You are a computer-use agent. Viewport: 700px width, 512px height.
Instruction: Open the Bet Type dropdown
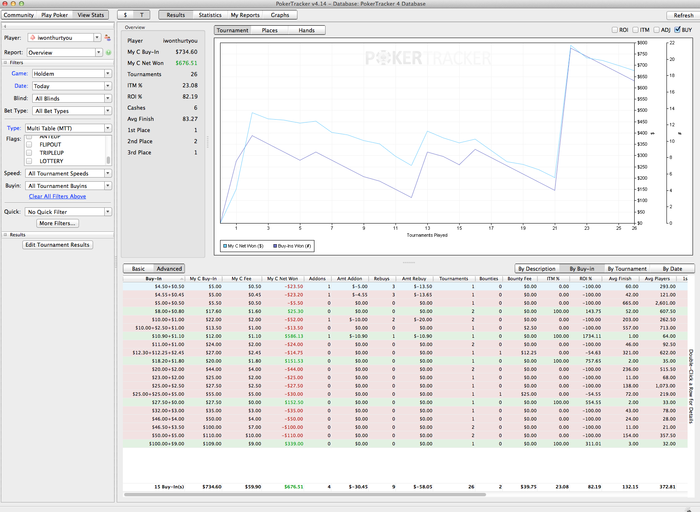point(108,111)
